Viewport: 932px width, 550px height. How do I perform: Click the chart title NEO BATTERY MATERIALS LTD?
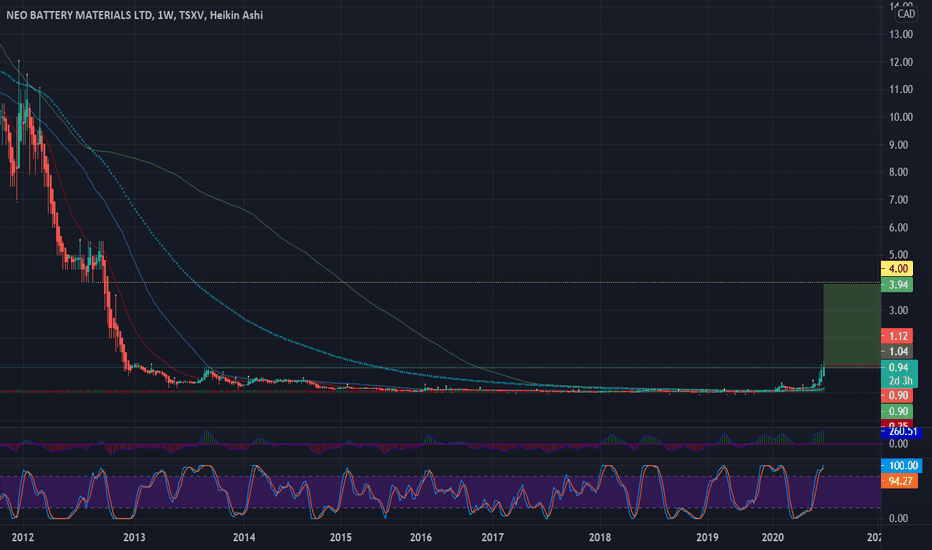click(x=79, y=15)
